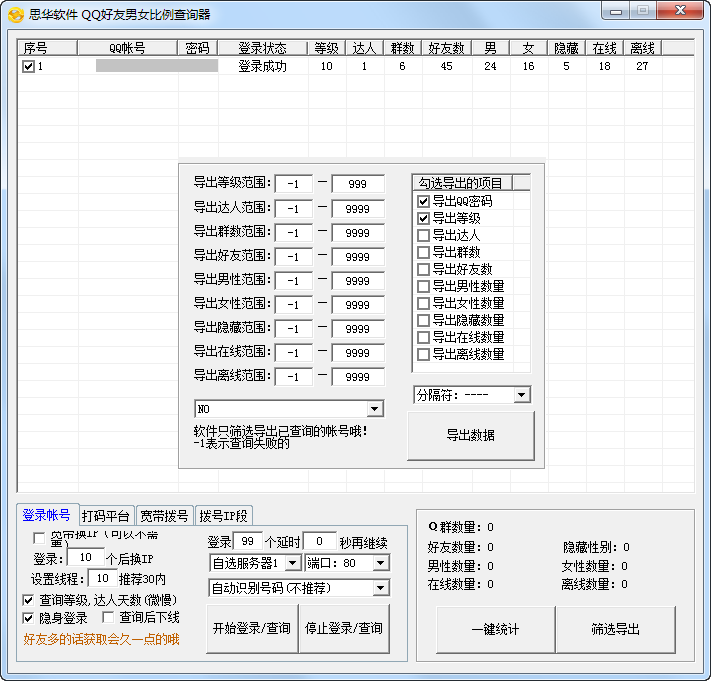The image size is (711, 681).
Task: Open the 宽带拨号 tab
Action: [164, 516]
